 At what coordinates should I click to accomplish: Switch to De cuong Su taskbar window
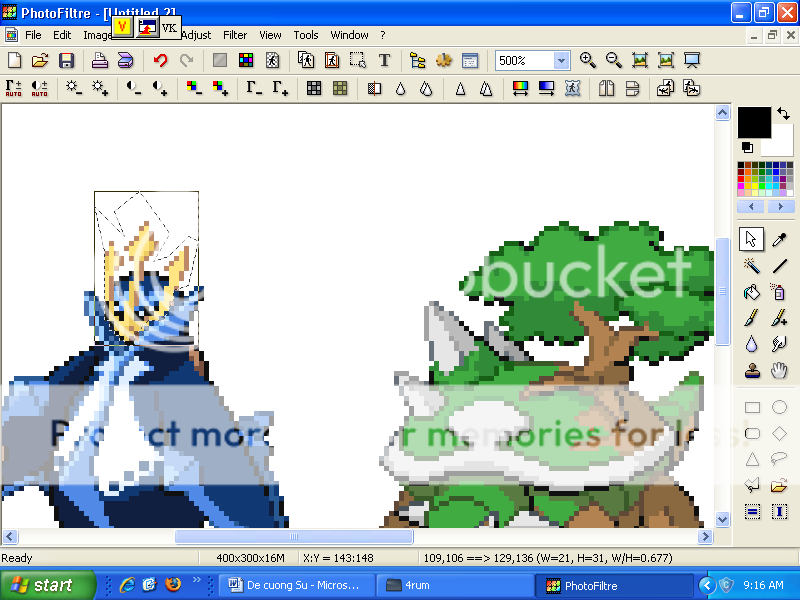tap(296, 585)
